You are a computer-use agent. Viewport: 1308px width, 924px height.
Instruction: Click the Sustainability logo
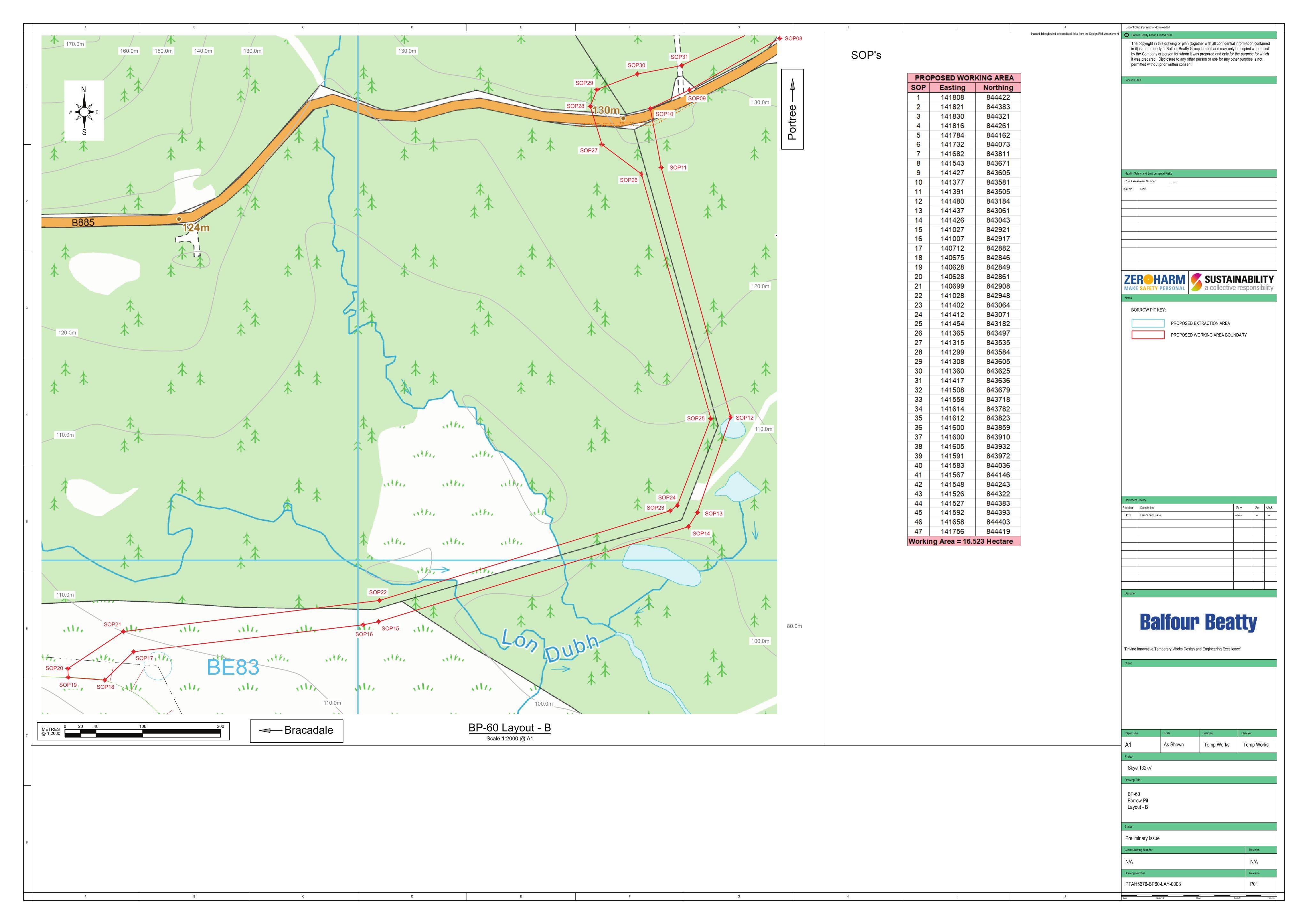pyautogui.click(x=1233, y=283)
